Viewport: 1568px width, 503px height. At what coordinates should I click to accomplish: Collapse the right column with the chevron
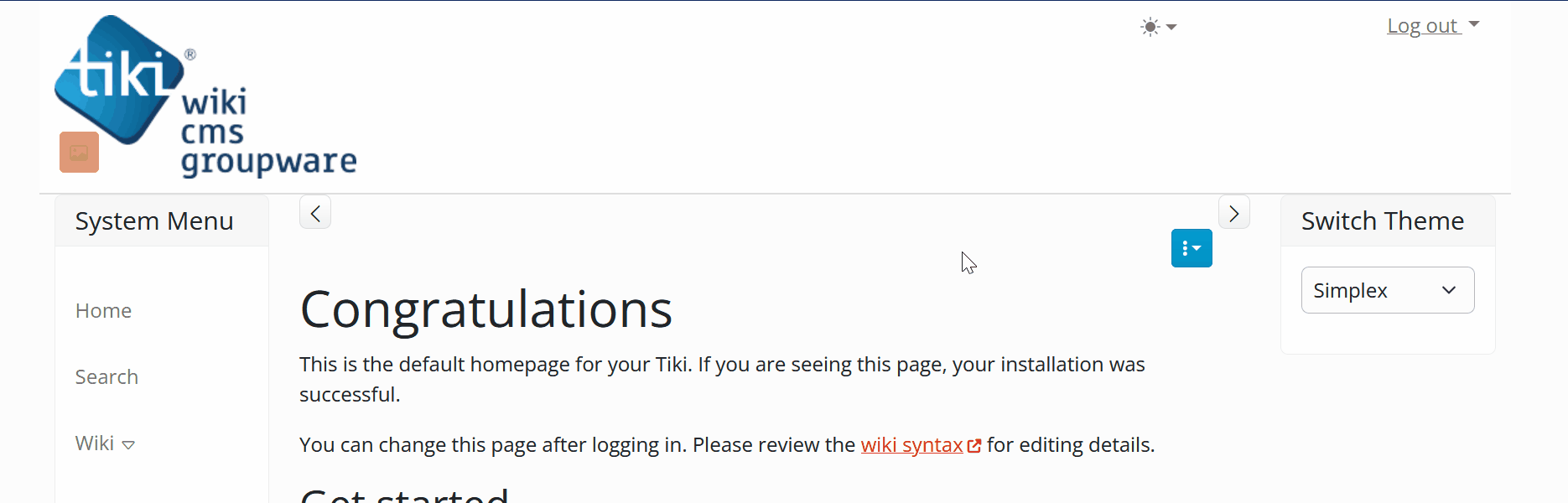pos(1233,213)
